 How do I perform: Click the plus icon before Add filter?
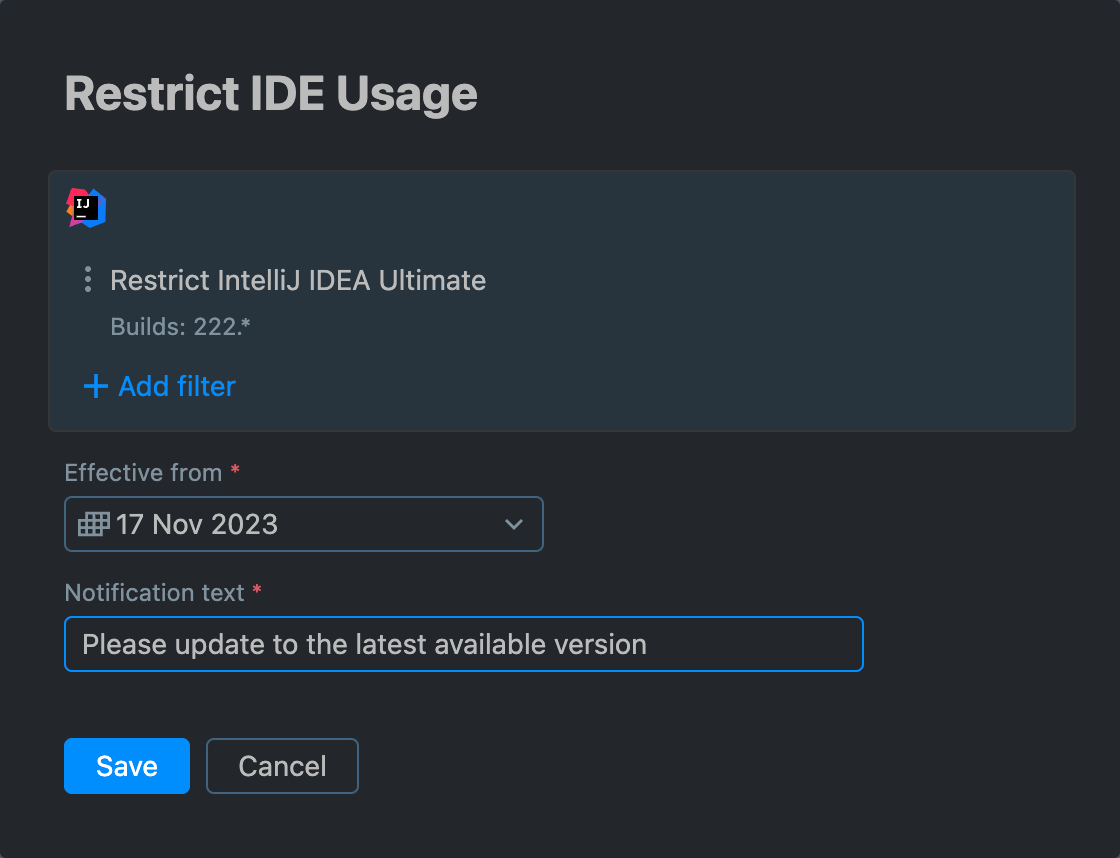(94, 386)
